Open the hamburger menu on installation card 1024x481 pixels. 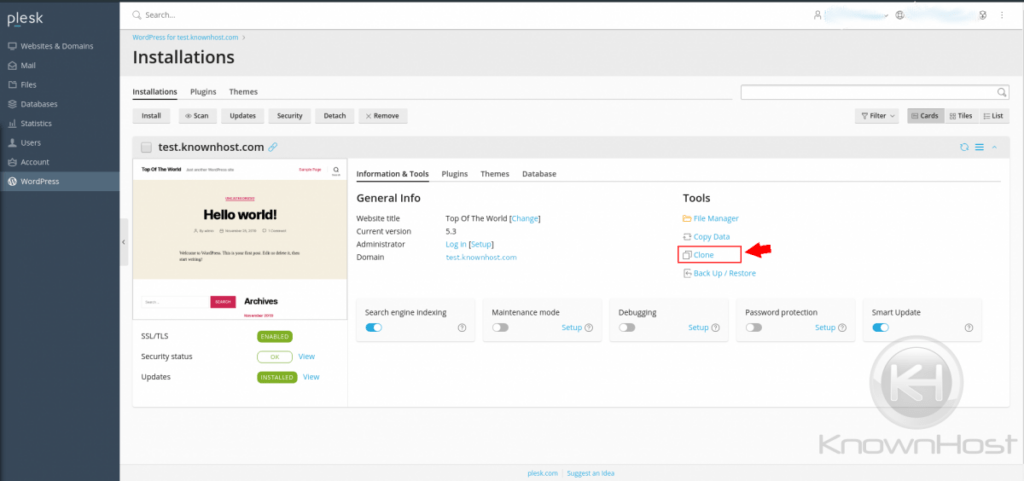980,147
